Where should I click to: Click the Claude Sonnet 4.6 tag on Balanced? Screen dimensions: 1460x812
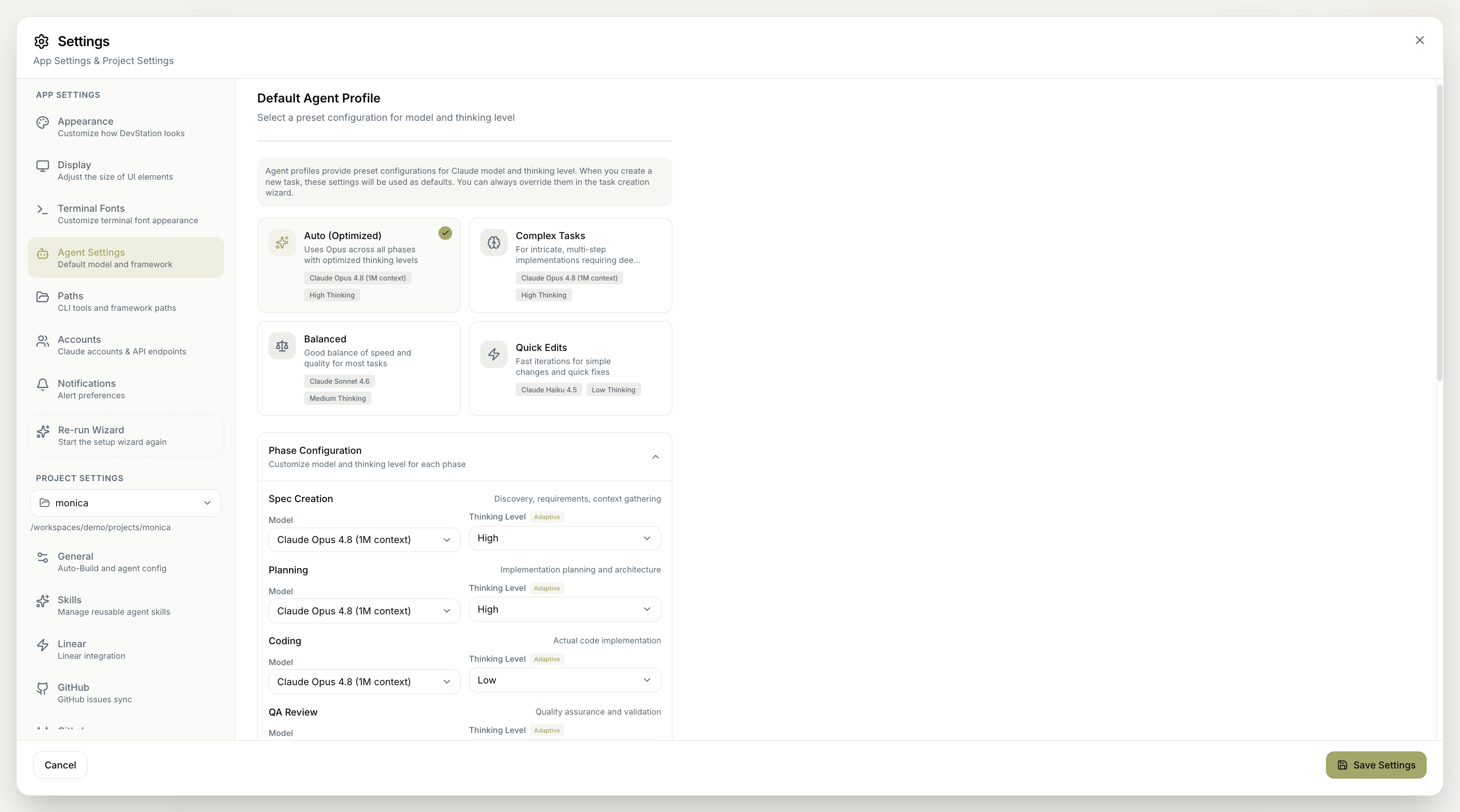click(x=339, y=381)
